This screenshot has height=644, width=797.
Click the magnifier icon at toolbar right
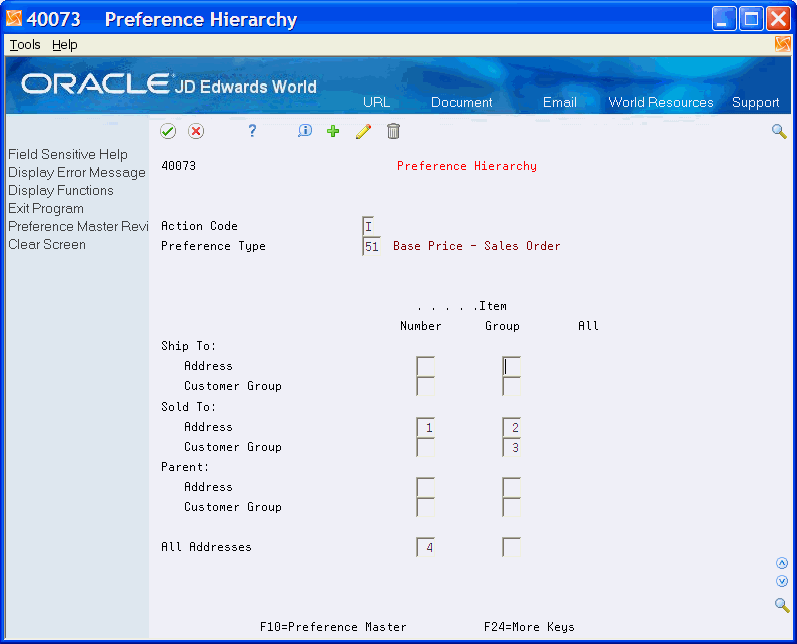[779, 131]
